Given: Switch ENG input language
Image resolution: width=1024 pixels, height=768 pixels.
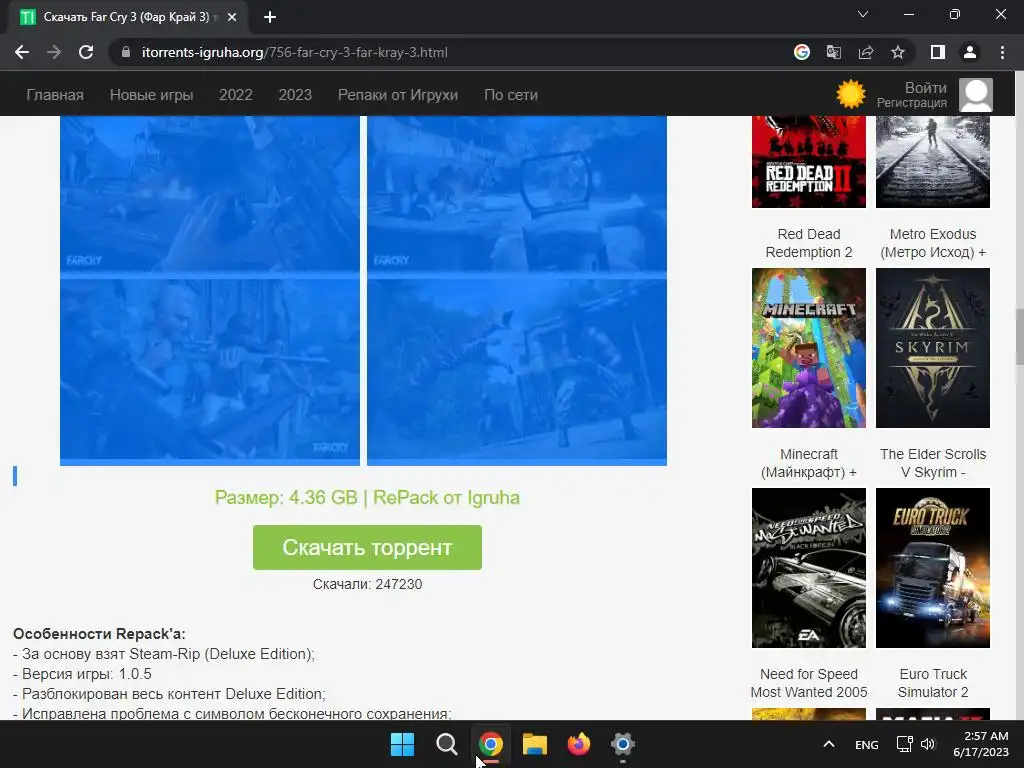Looking at the screenshot, I should pos(867,745).
